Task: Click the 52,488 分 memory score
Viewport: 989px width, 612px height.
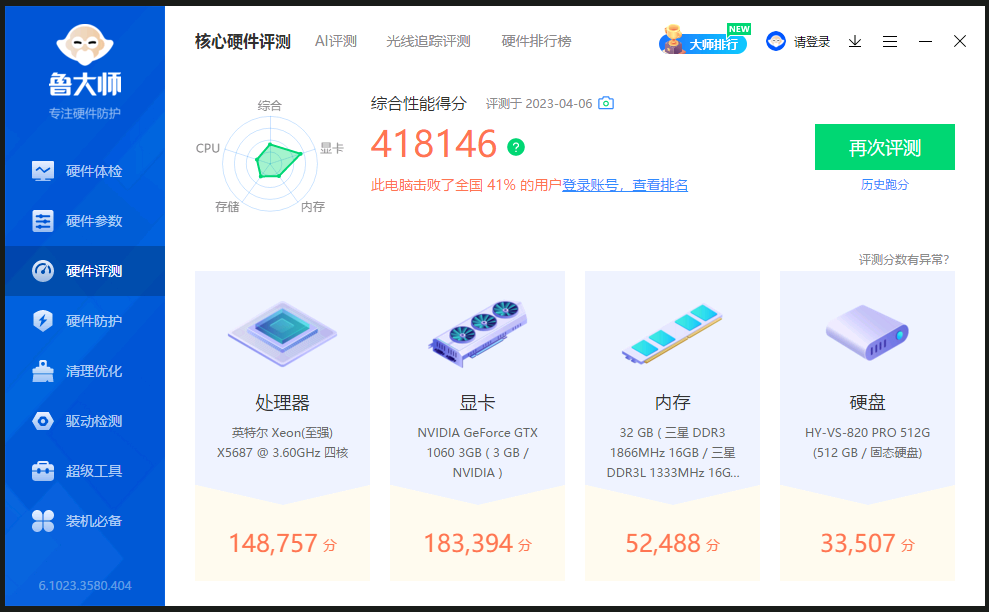Action: click(x=672, y=543)
